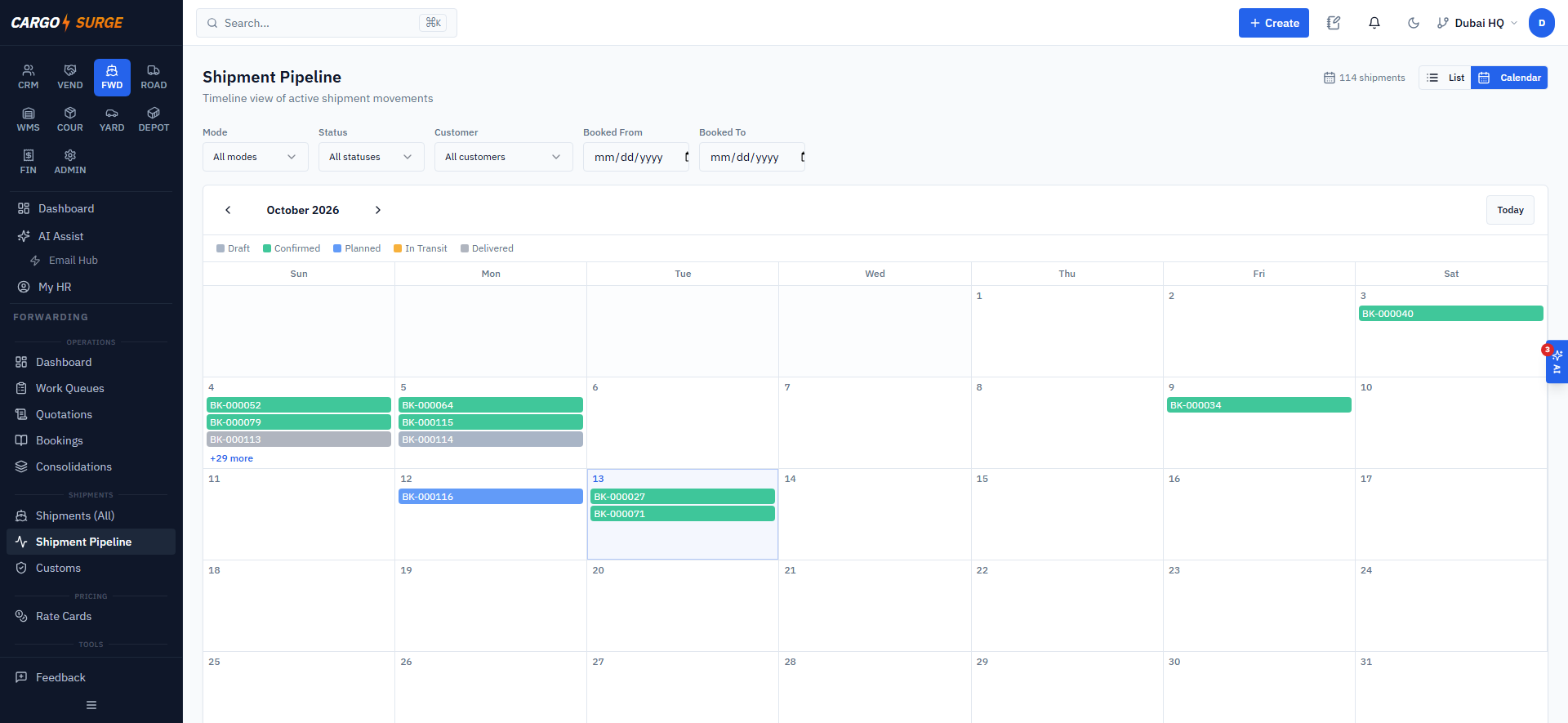The height and width of the screenshot is (723, 1568).
Task: Open Work Queues in sidebar
Action: tap(91, 388)
